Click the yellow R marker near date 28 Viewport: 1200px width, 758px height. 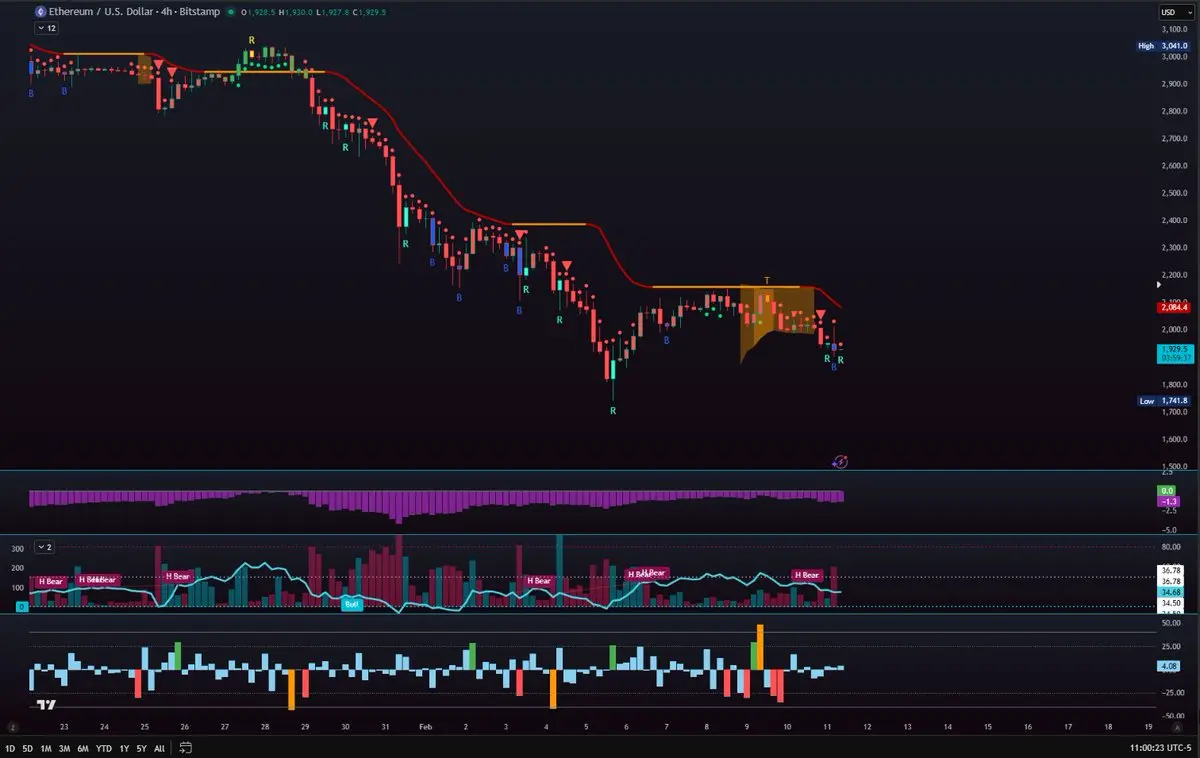[x=252, y=40]
